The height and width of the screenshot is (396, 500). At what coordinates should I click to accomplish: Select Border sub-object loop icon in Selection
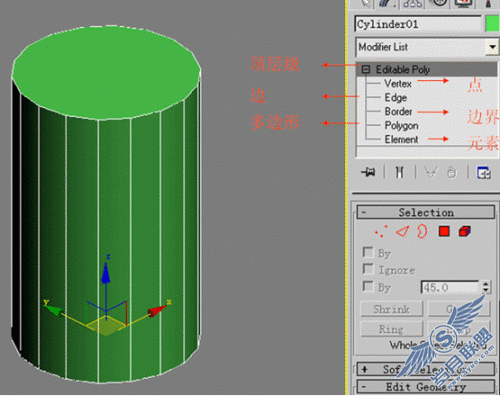click(422, 231)
